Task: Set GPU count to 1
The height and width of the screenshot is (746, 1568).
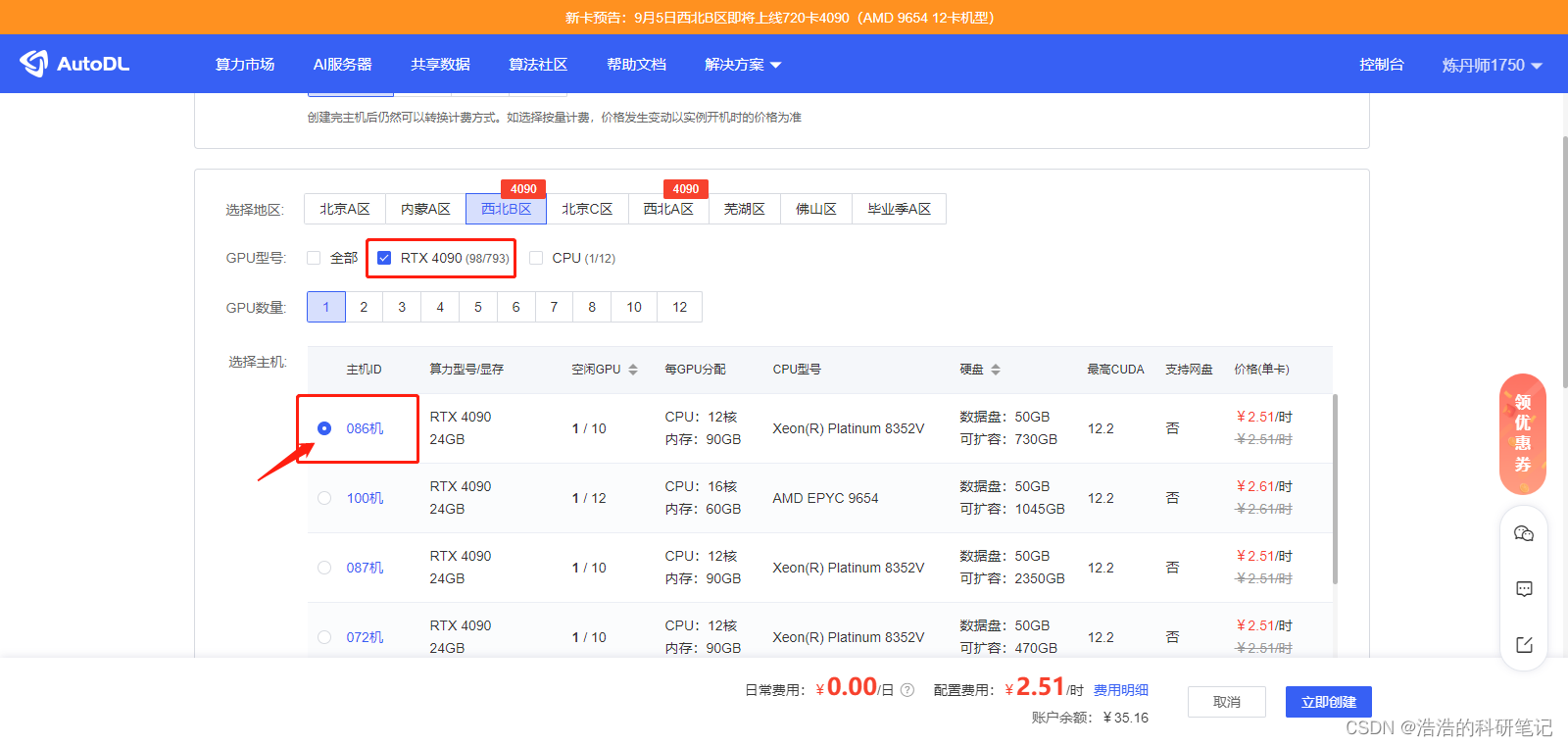Action: coord(326,307)
